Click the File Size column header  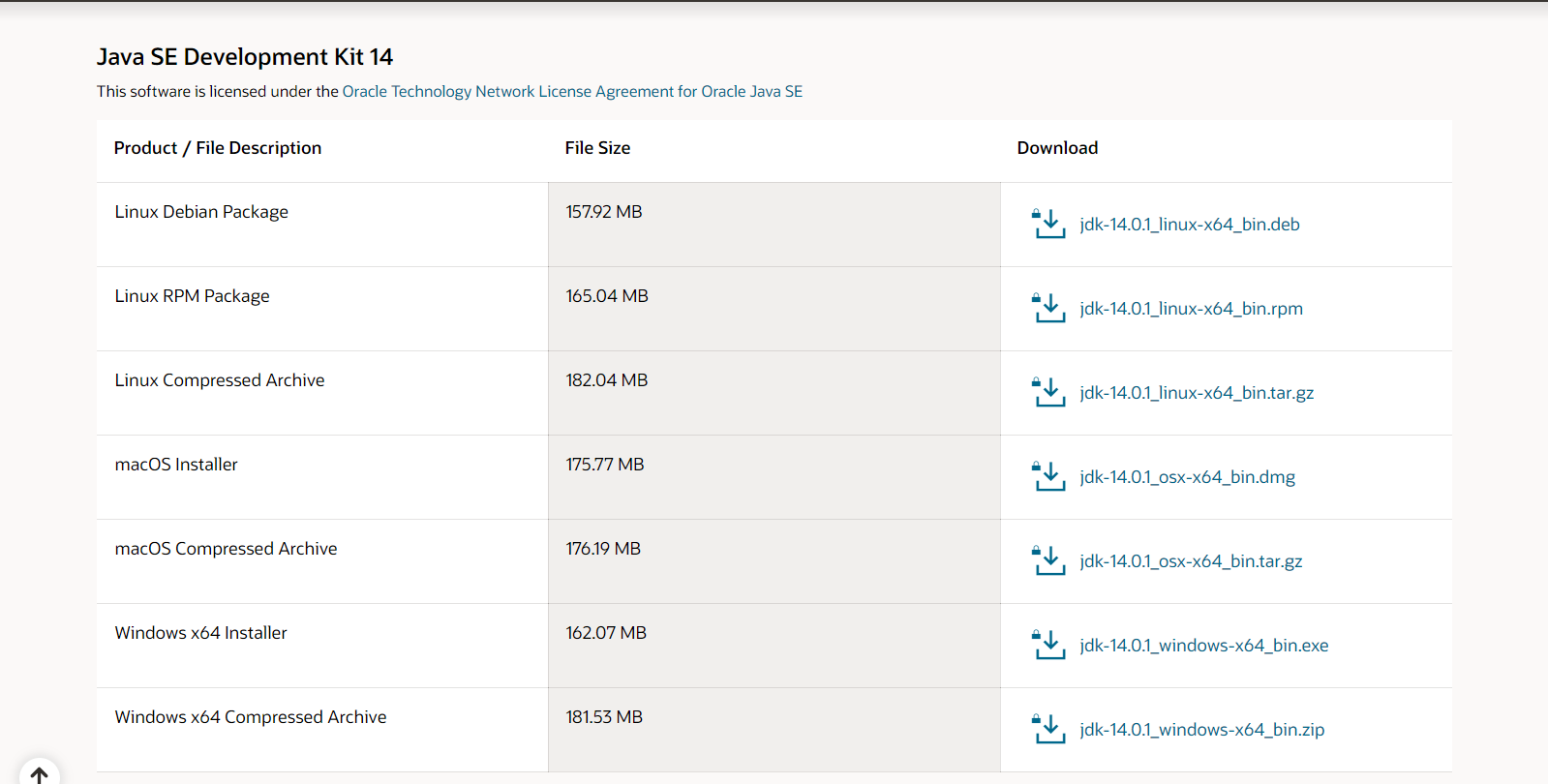point(597,148)
